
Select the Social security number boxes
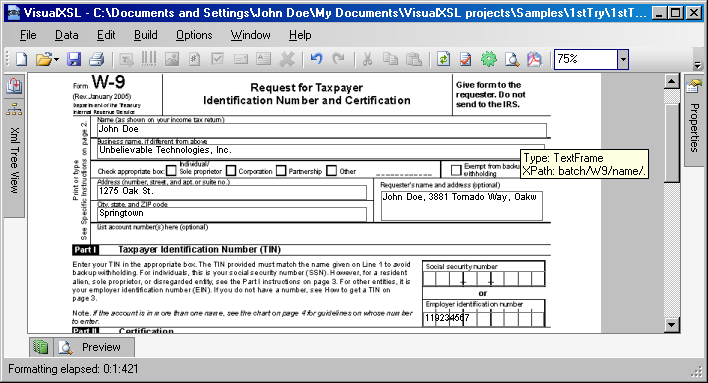[x=484, y=279]
